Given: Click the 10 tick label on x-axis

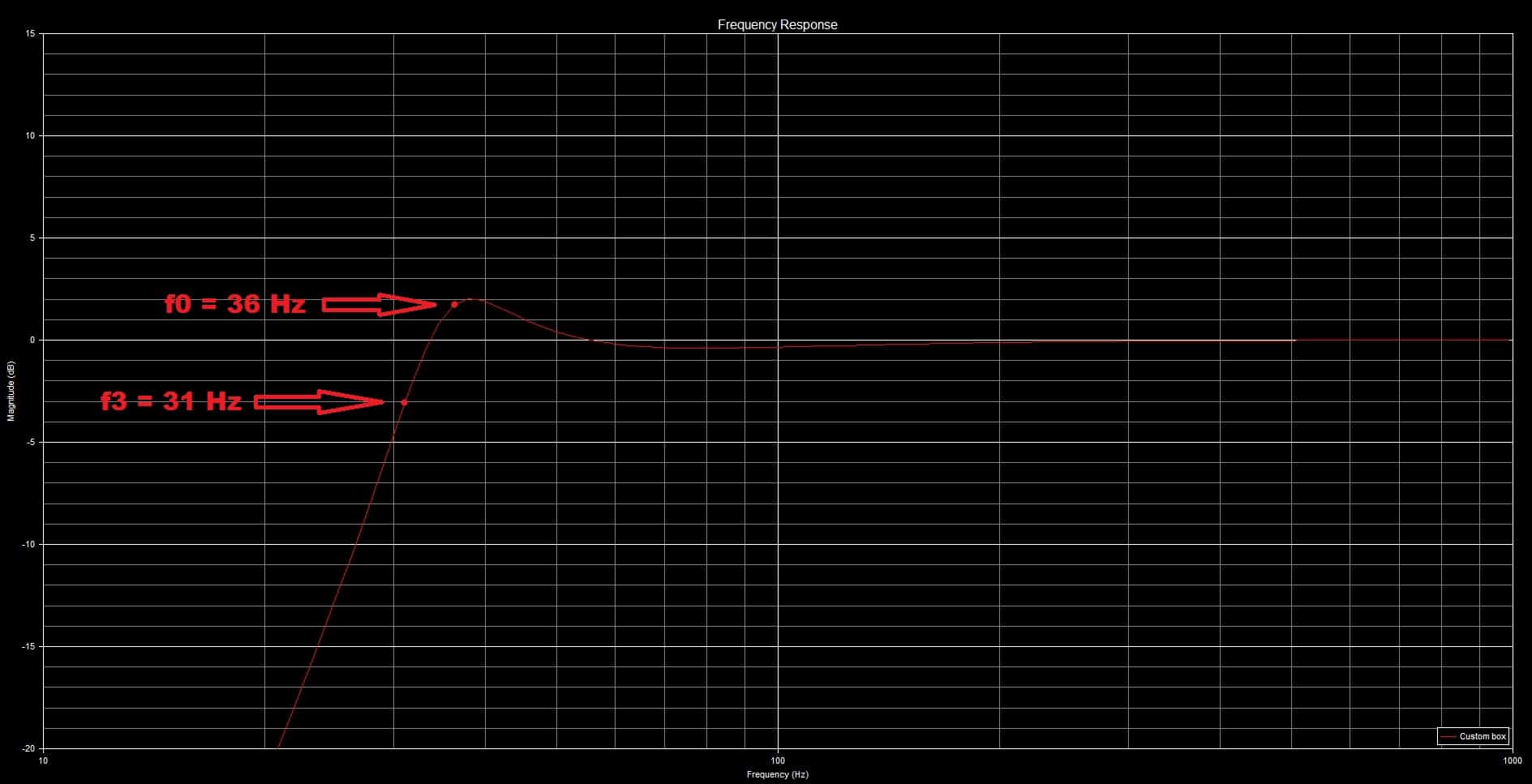Looking at the screenshot, I should (x=43, y=760).
